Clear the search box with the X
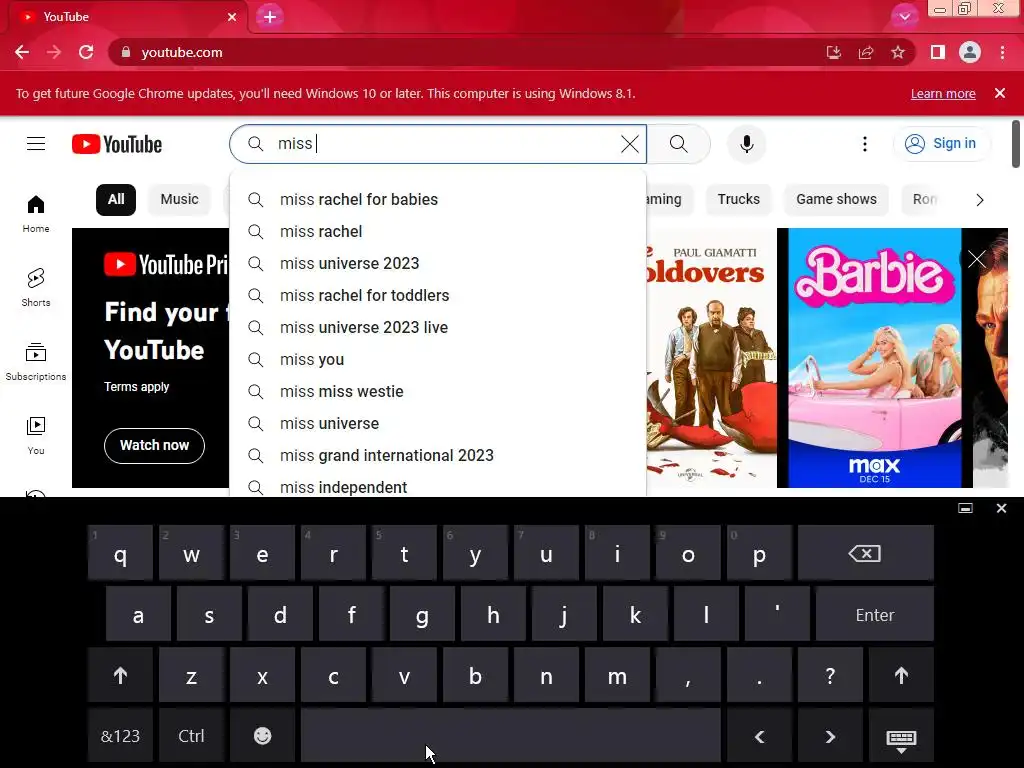The width and height of the screenshot is (1024, 768). pos(630,144)
